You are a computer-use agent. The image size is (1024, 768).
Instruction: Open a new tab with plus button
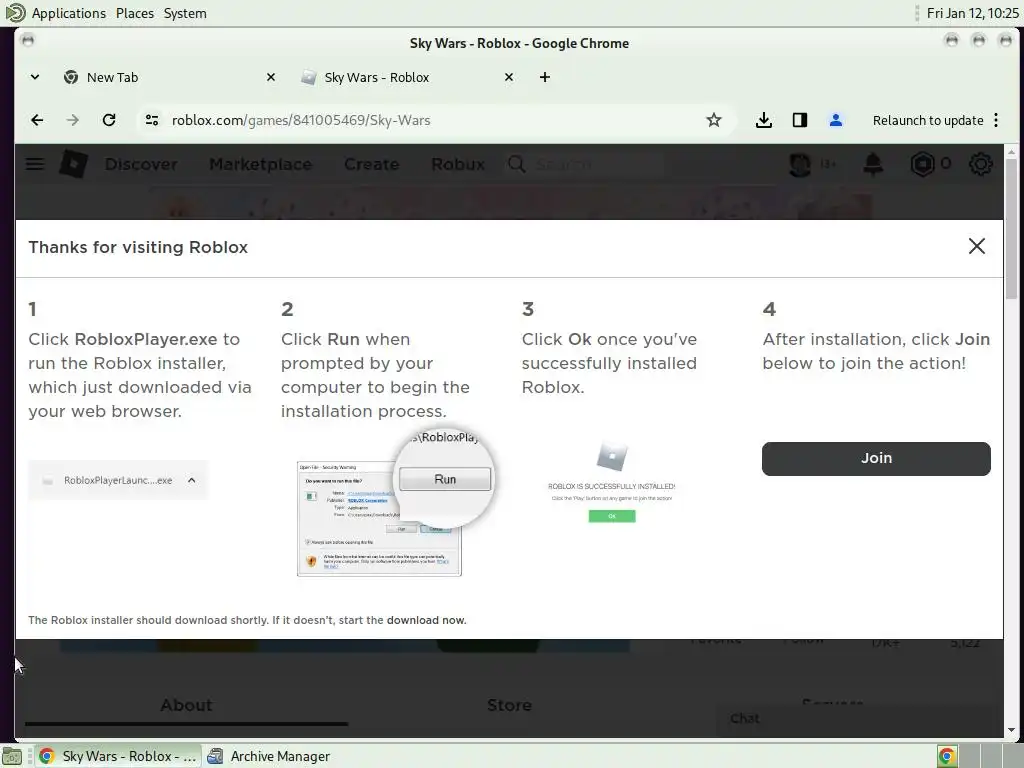545,77
